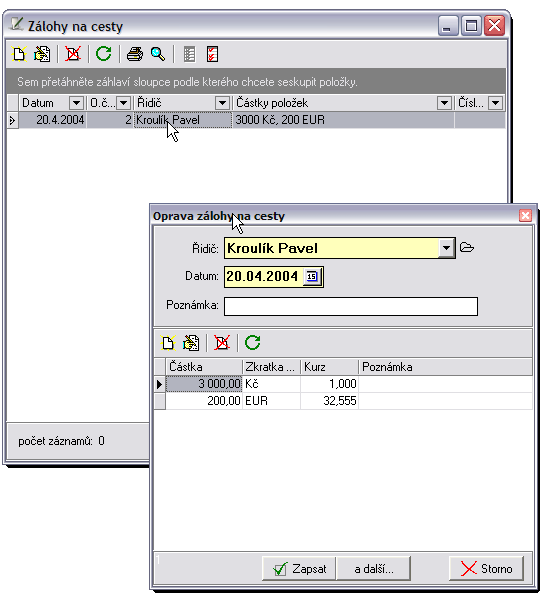
Task: Click the Storno button
Action: click(486, 569)
